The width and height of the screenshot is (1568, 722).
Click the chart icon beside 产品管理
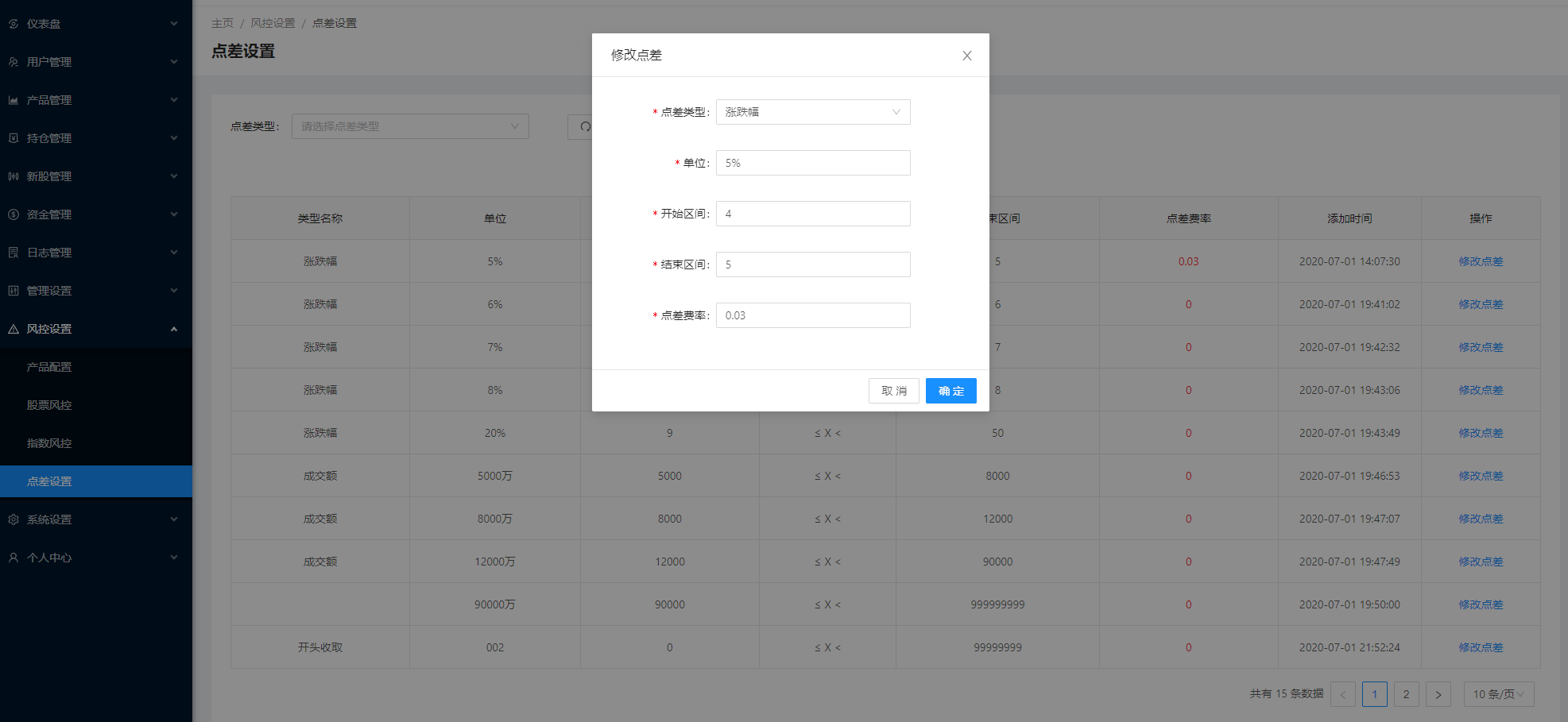click(x=14, y=100)
